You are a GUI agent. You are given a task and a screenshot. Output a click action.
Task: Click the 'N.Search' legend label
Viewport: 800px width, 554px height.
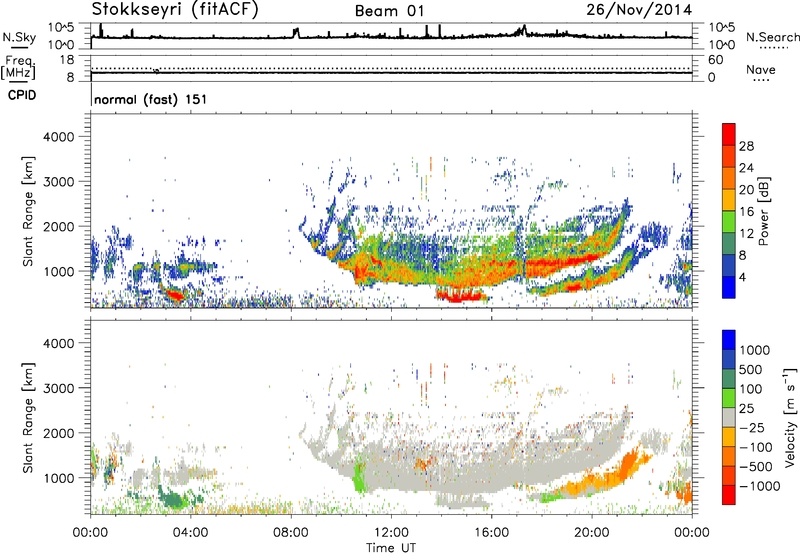(x=772, y=37)
